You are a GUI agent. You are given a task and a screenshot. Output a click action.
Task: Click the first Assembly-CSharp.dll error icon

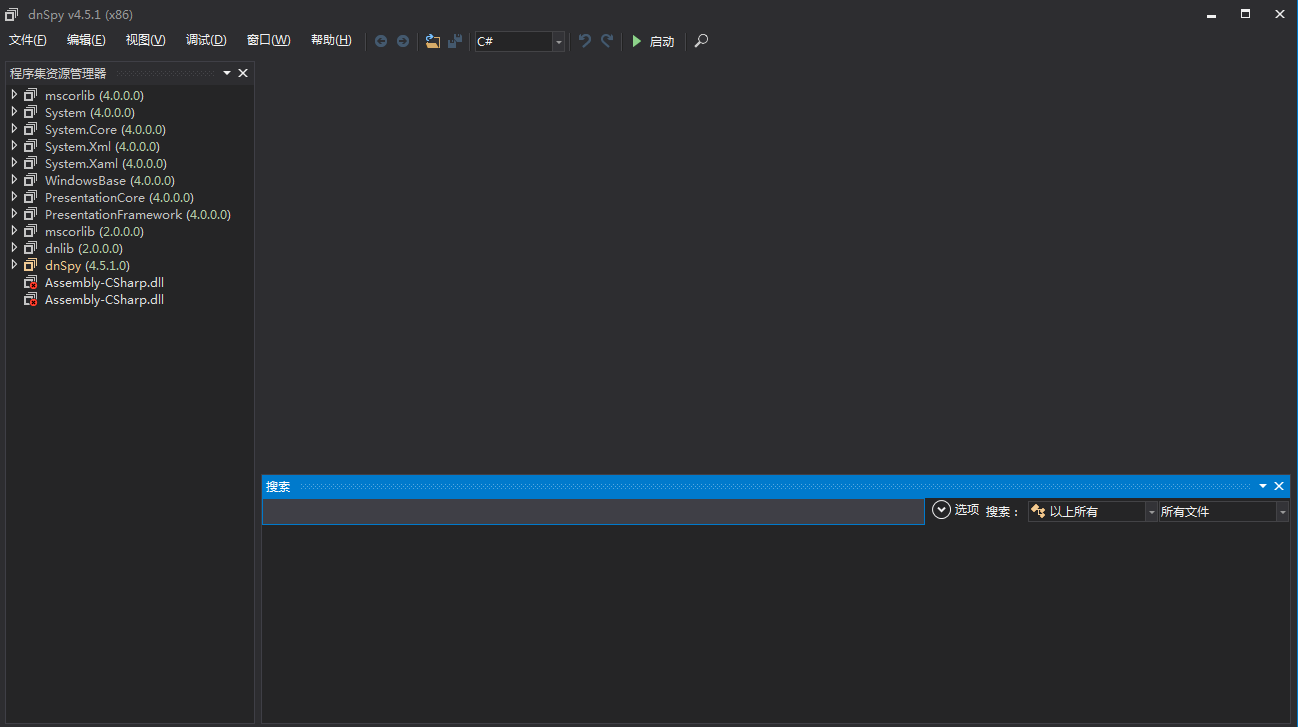click(31, 283)
